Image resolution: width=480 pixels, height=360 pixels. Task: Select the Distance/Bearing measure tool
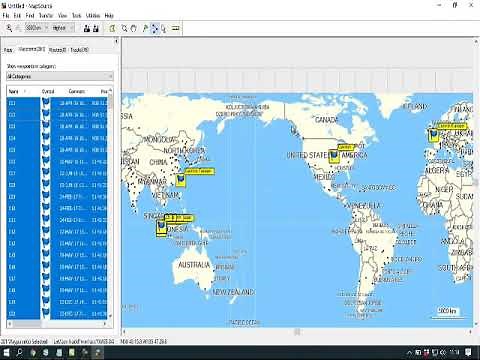pyautogui.click(x=175, y=28)
